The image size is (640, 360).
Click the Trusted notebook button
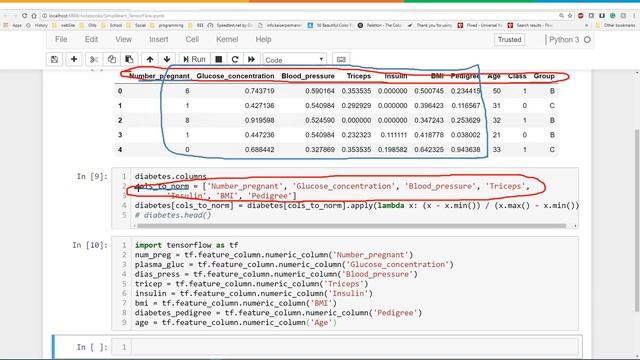pos(509,40)
